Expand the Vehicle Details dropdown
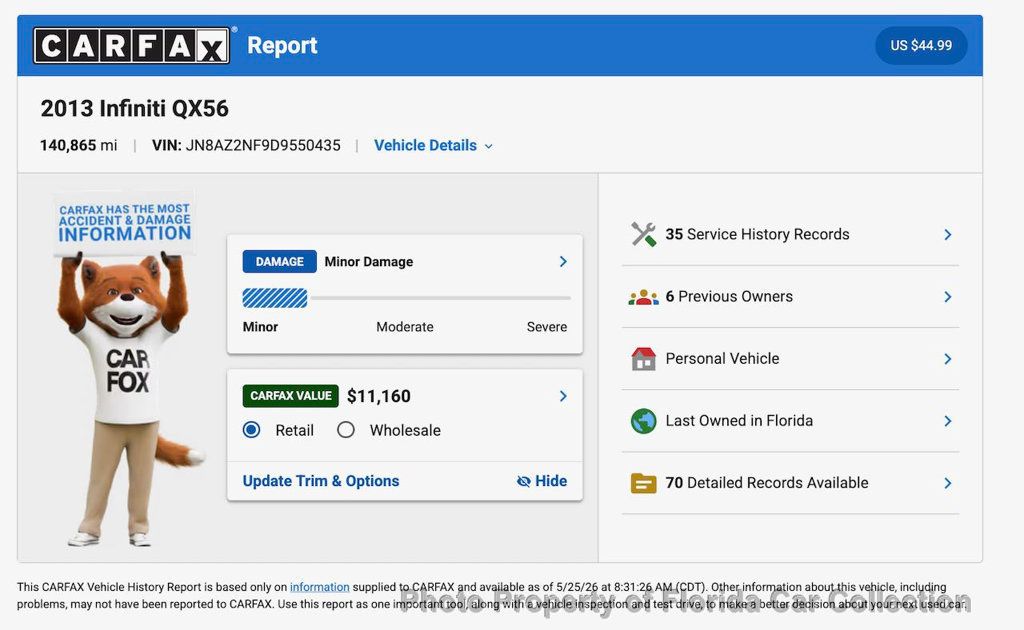Image resolution: width=1024 pixels, height=630 pixels. (433, 146)
